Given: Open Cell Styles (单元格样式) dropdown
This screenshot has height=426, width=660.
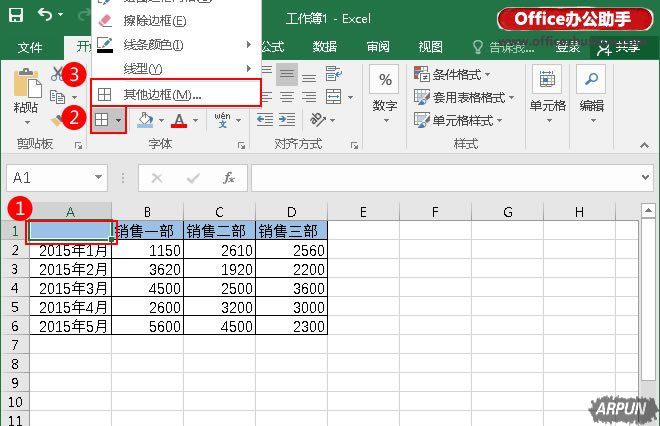Looking at the screenshot, I should tap(467, 121).
